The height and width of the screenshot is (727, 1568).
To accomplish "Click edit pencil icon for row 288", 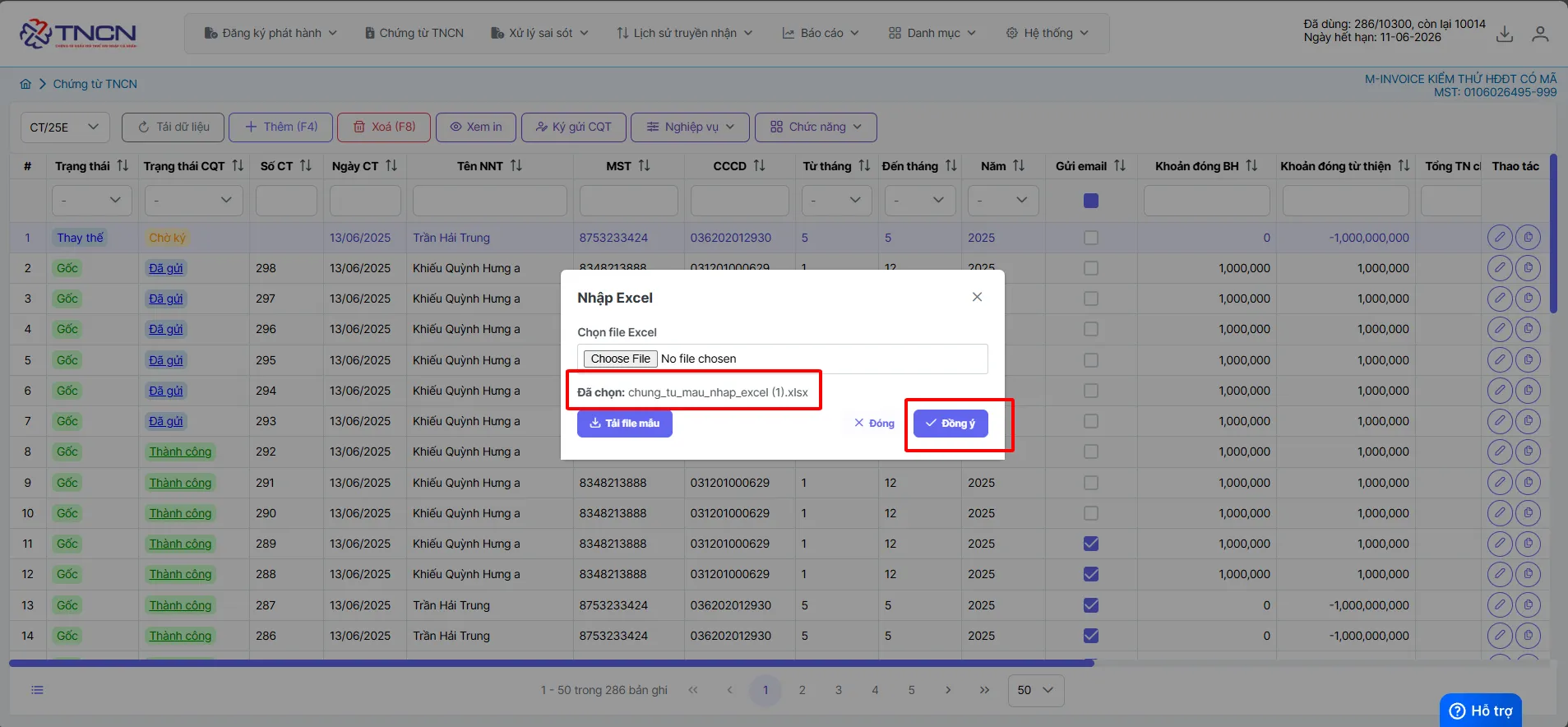I will coord(1500,574).
